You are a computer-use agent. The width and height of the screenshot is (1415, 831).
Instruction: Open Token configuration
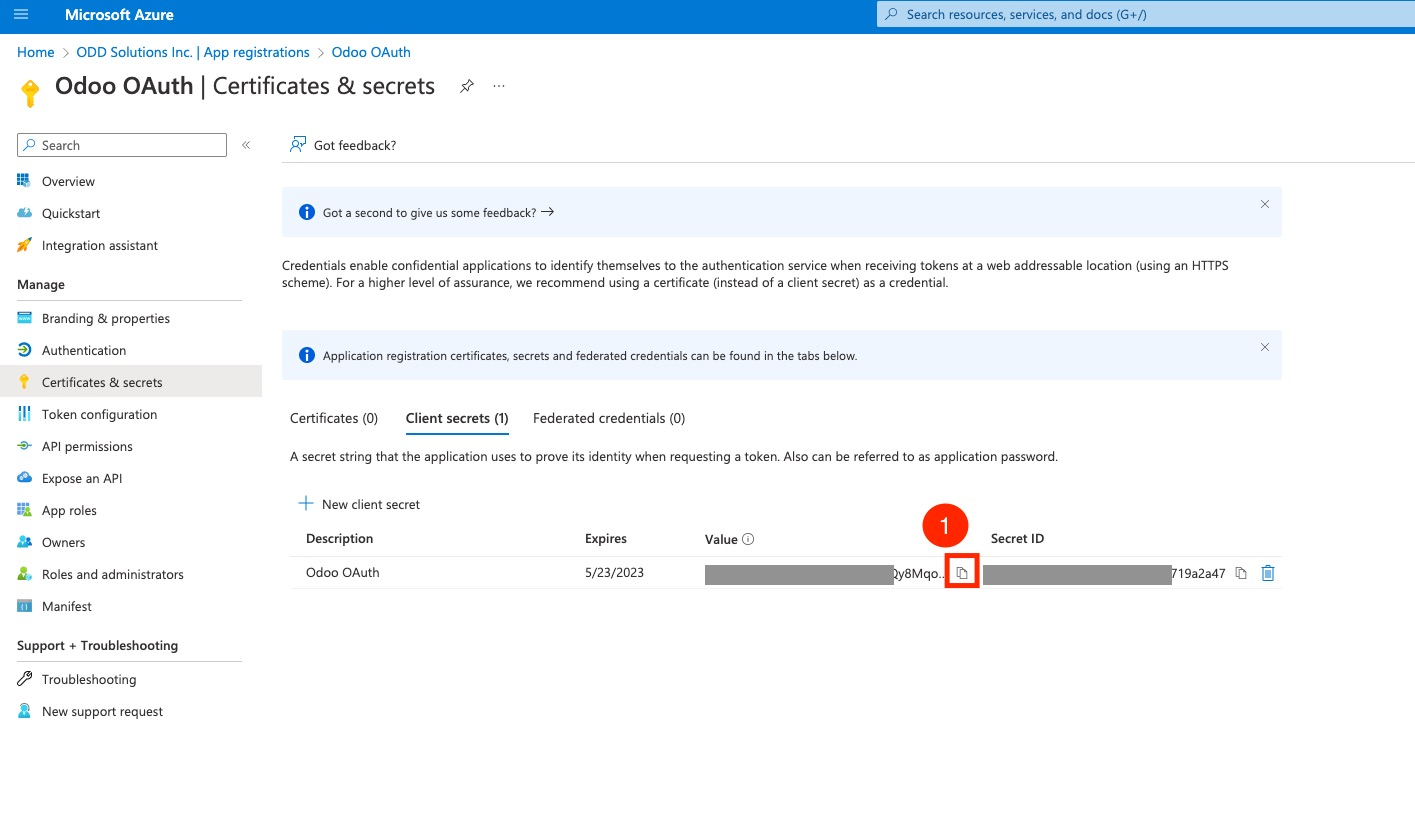point(99,414)
